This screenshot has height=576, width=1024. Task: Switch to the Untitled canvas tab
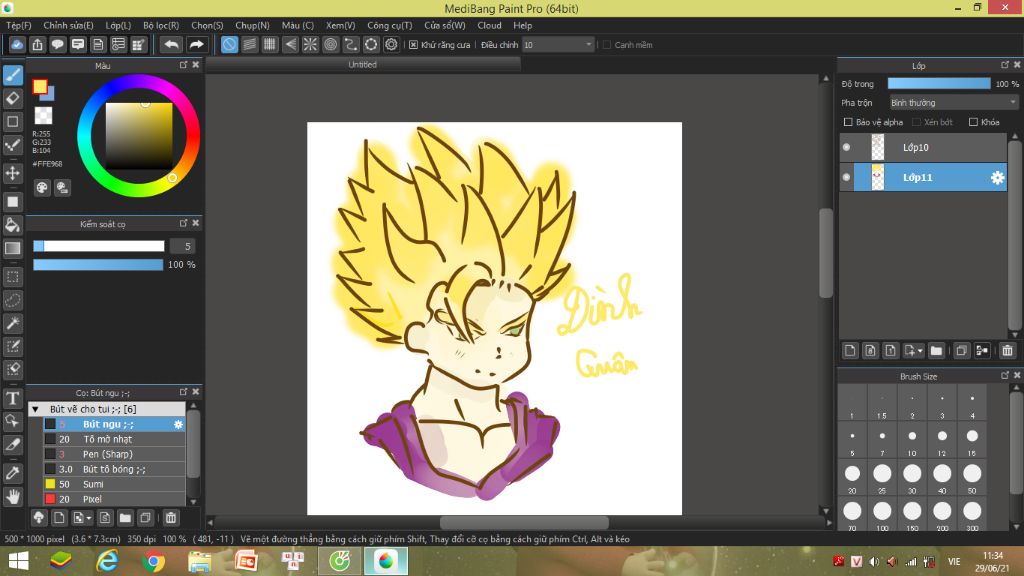(362, 65)
